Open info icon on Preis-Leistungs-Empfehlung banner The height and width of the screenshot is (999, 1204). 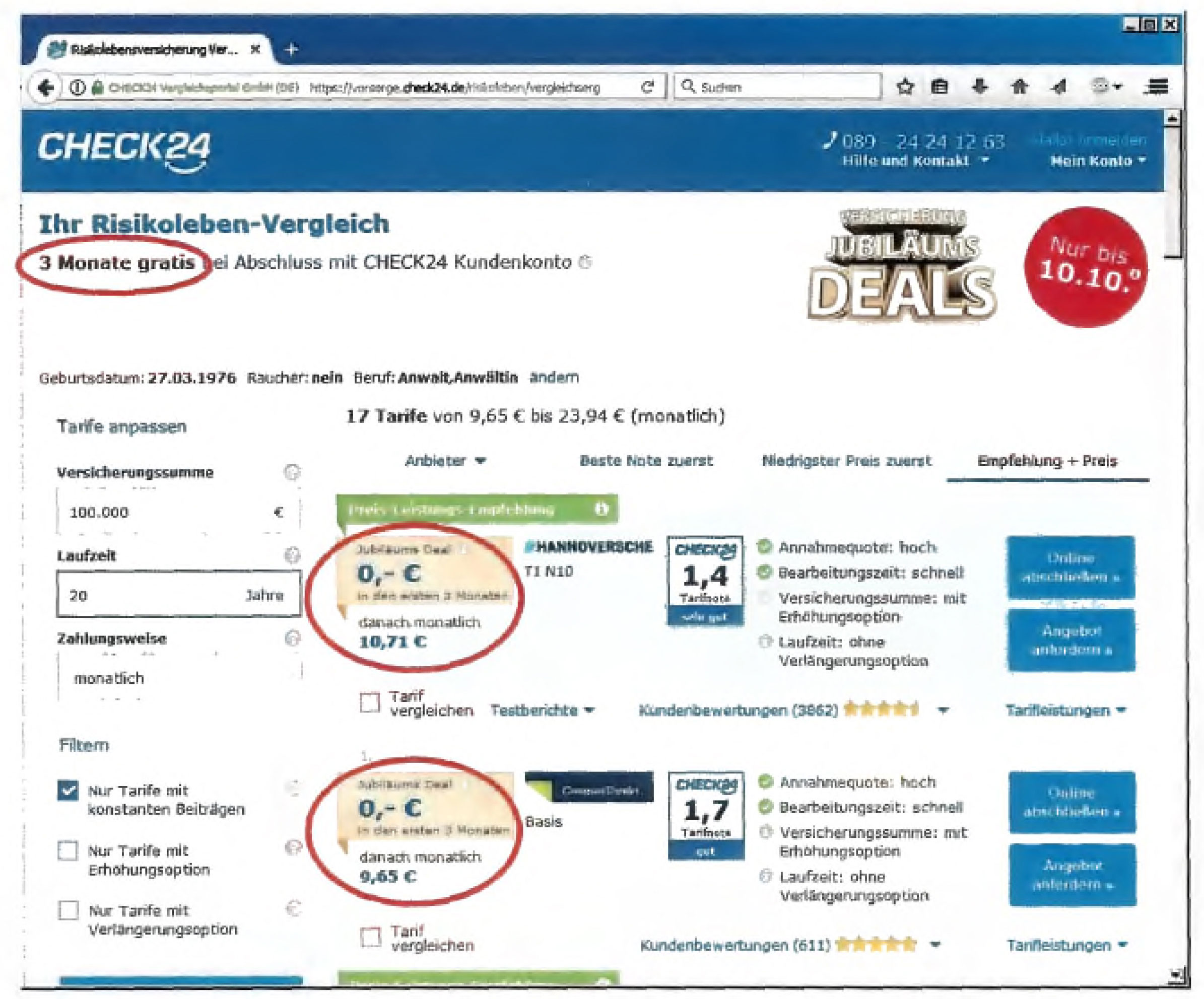(x=601, y=509)
